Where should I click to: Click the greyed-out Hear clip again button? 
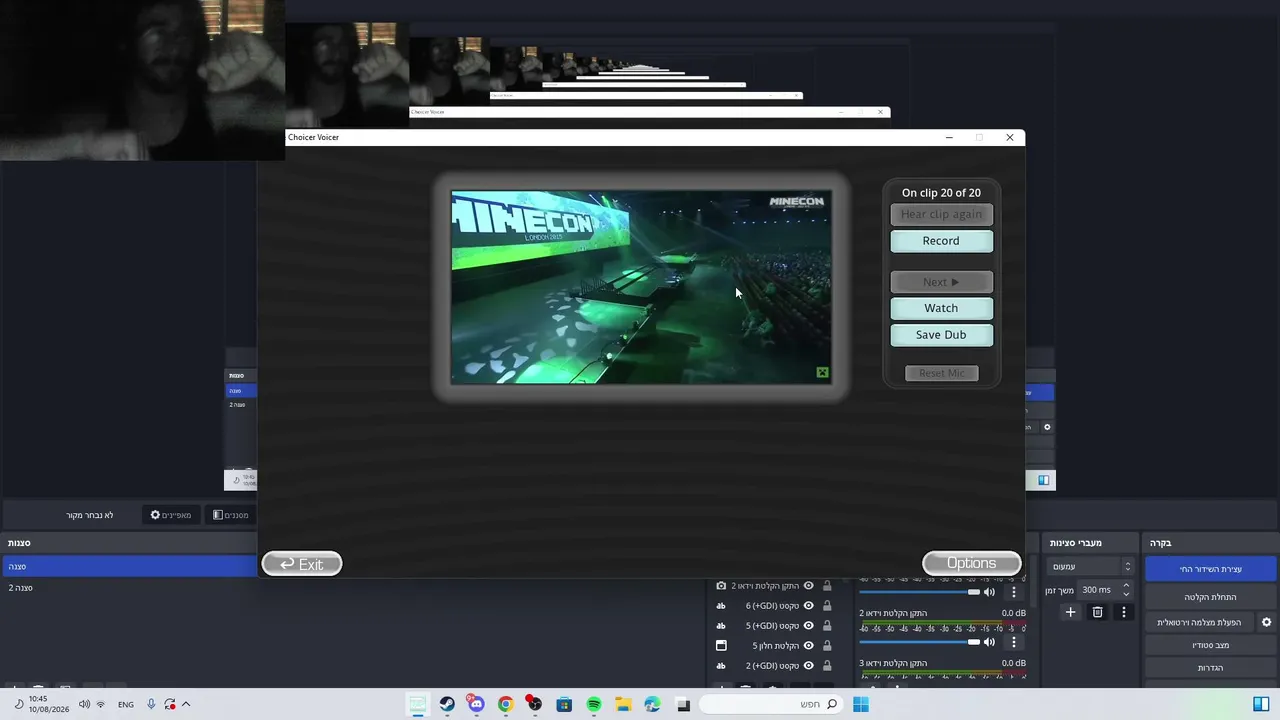pos(941,214)
